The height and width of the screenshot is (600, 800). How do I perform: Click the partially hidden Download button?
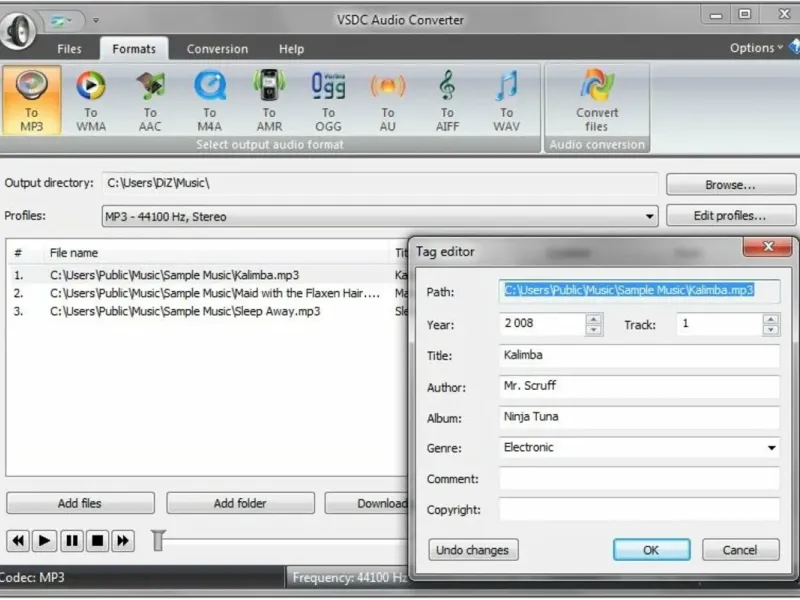click(x=367, y=503)
